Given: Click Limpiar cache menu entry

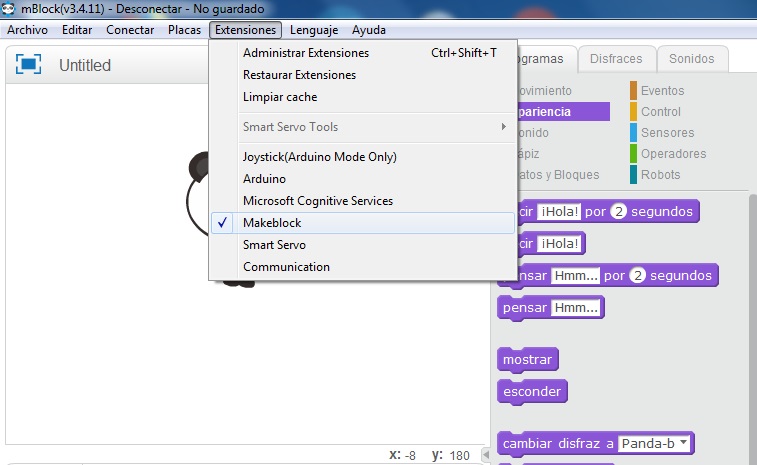Looking at the screenshot, I should [x=280, y=97].
